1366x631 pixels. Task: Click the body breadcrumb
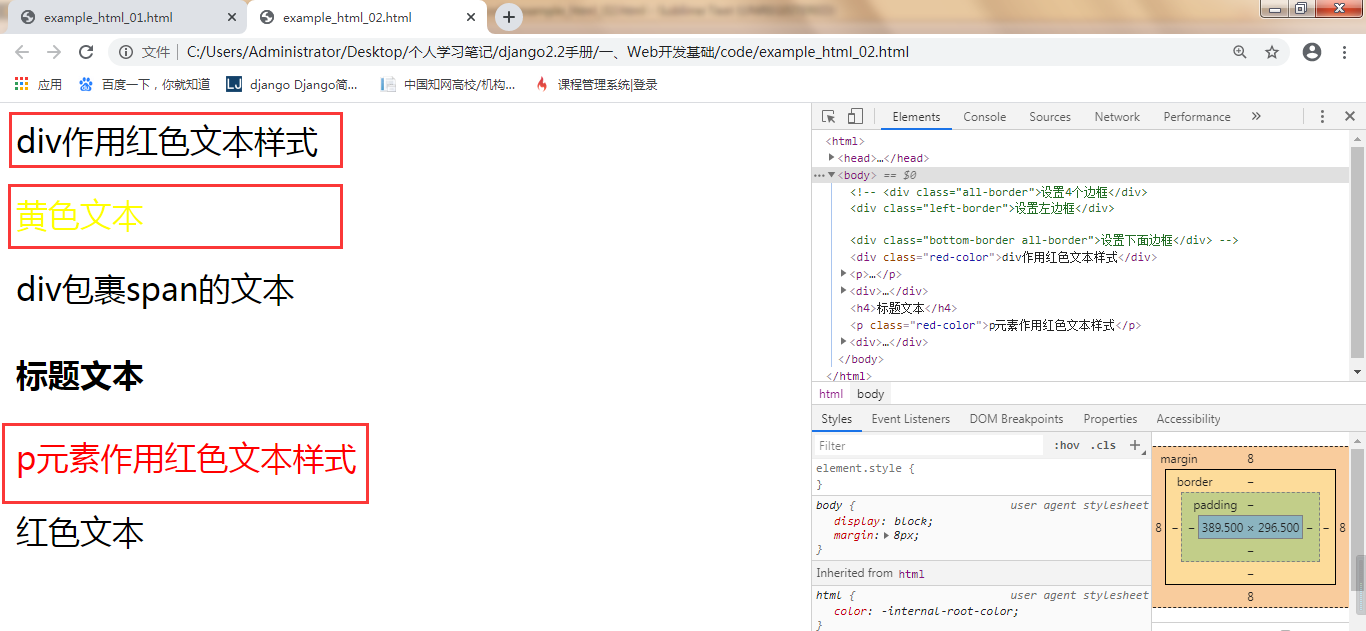(x=870, y=394)
